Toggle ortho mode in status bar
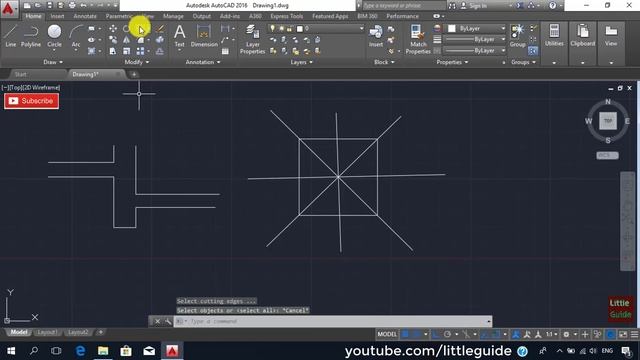 coord(436,334)
